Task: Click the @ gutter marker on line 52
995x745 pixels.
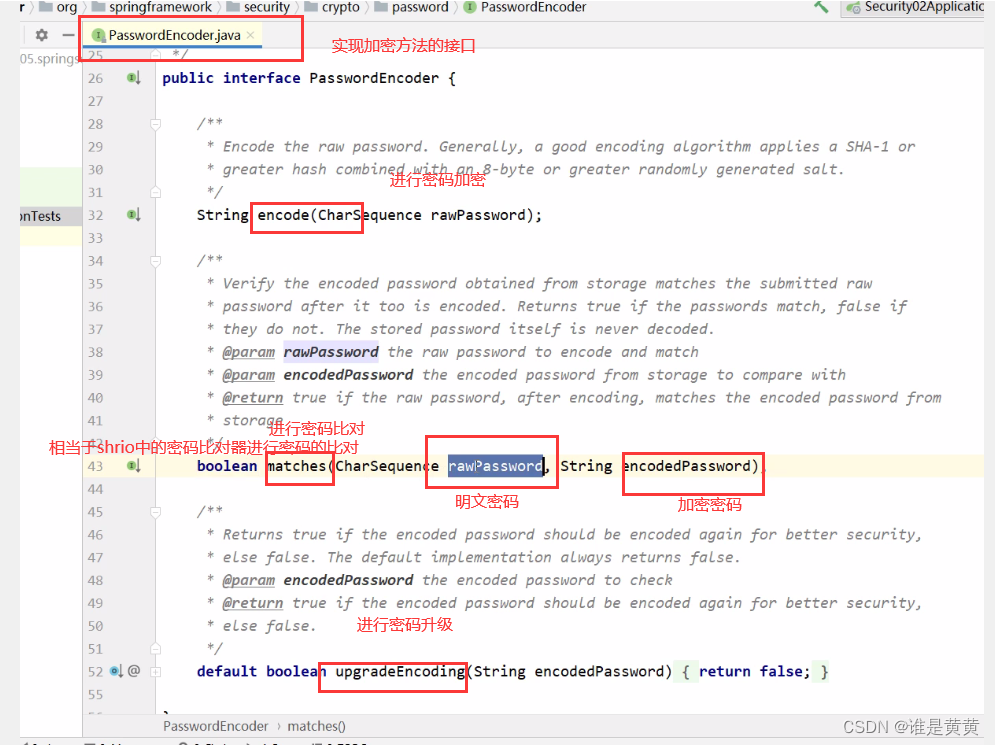Action: pyautogui.click(x=134, y=671)
